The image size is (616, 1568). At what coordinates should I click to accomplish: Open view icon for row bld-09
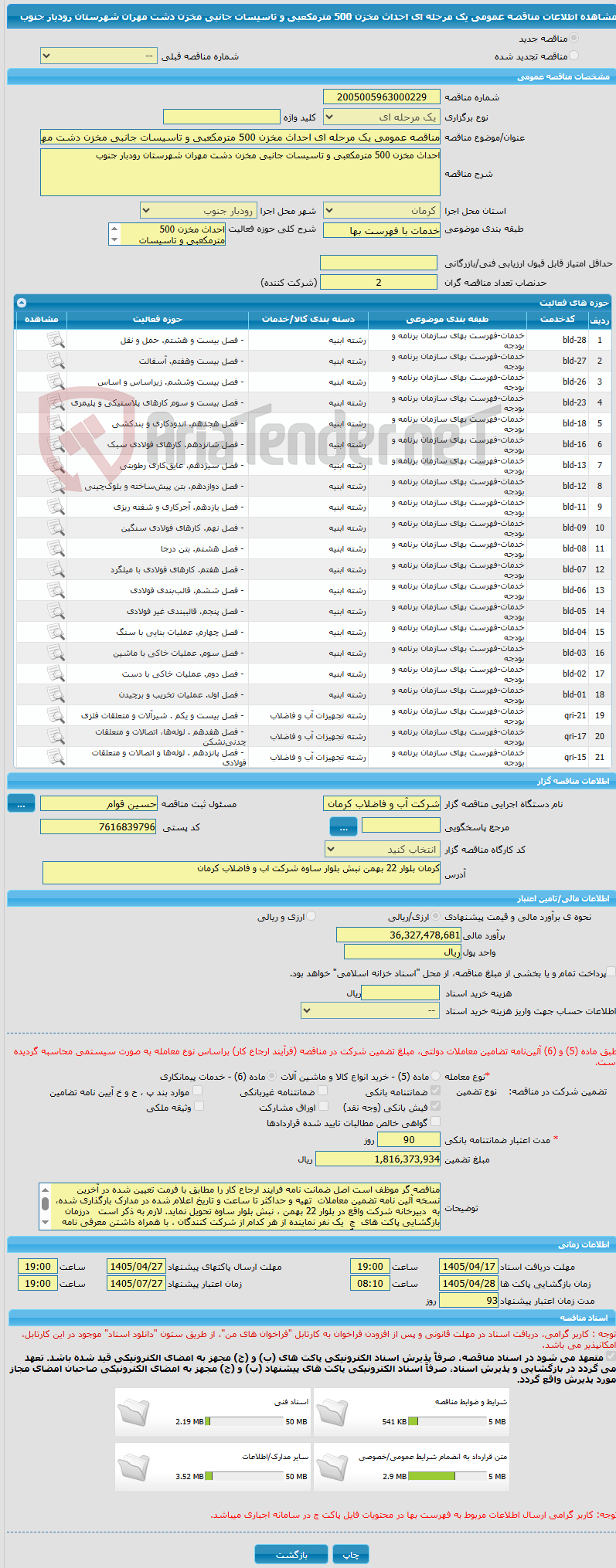coord(56,527)
